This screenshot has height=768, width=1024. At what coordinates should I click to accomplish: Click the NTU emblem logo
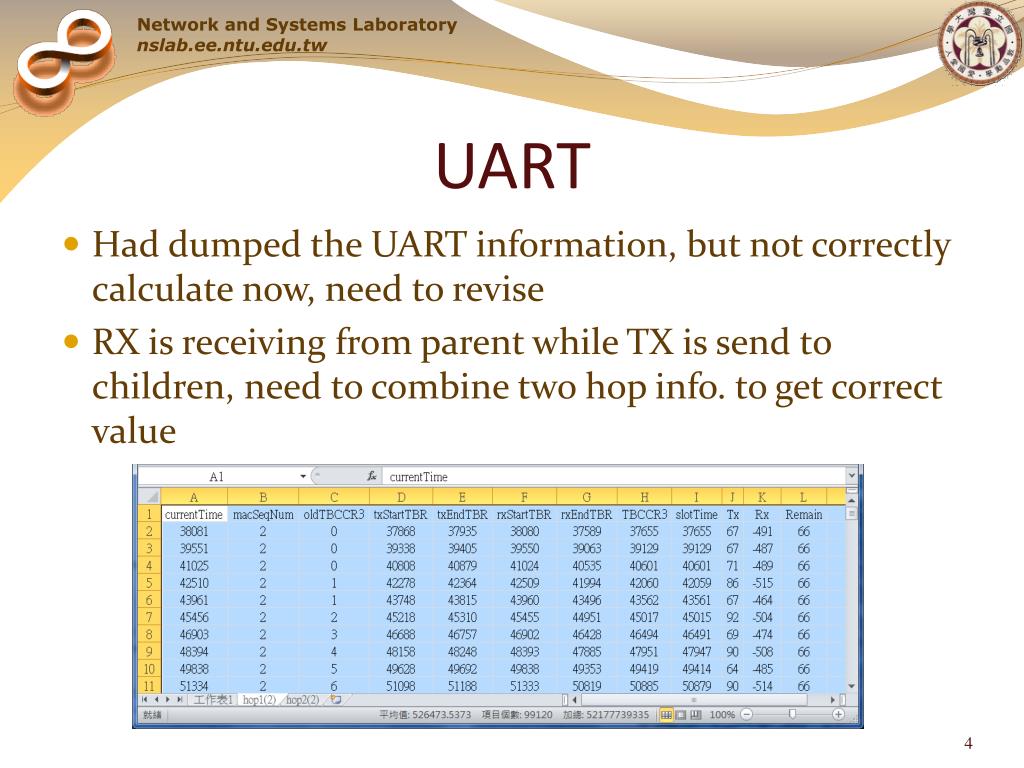[x=979, y=45]
